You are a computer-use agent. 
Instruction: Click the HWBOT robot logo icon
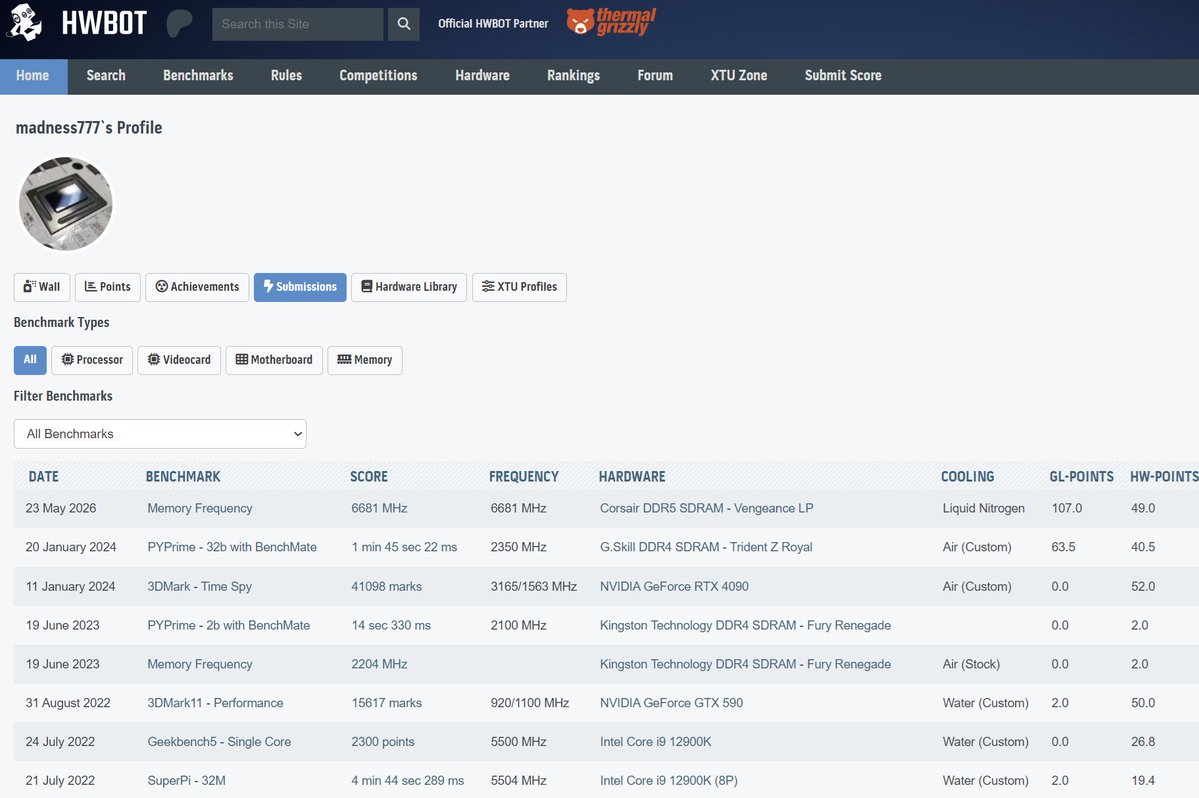coord(24,22)
